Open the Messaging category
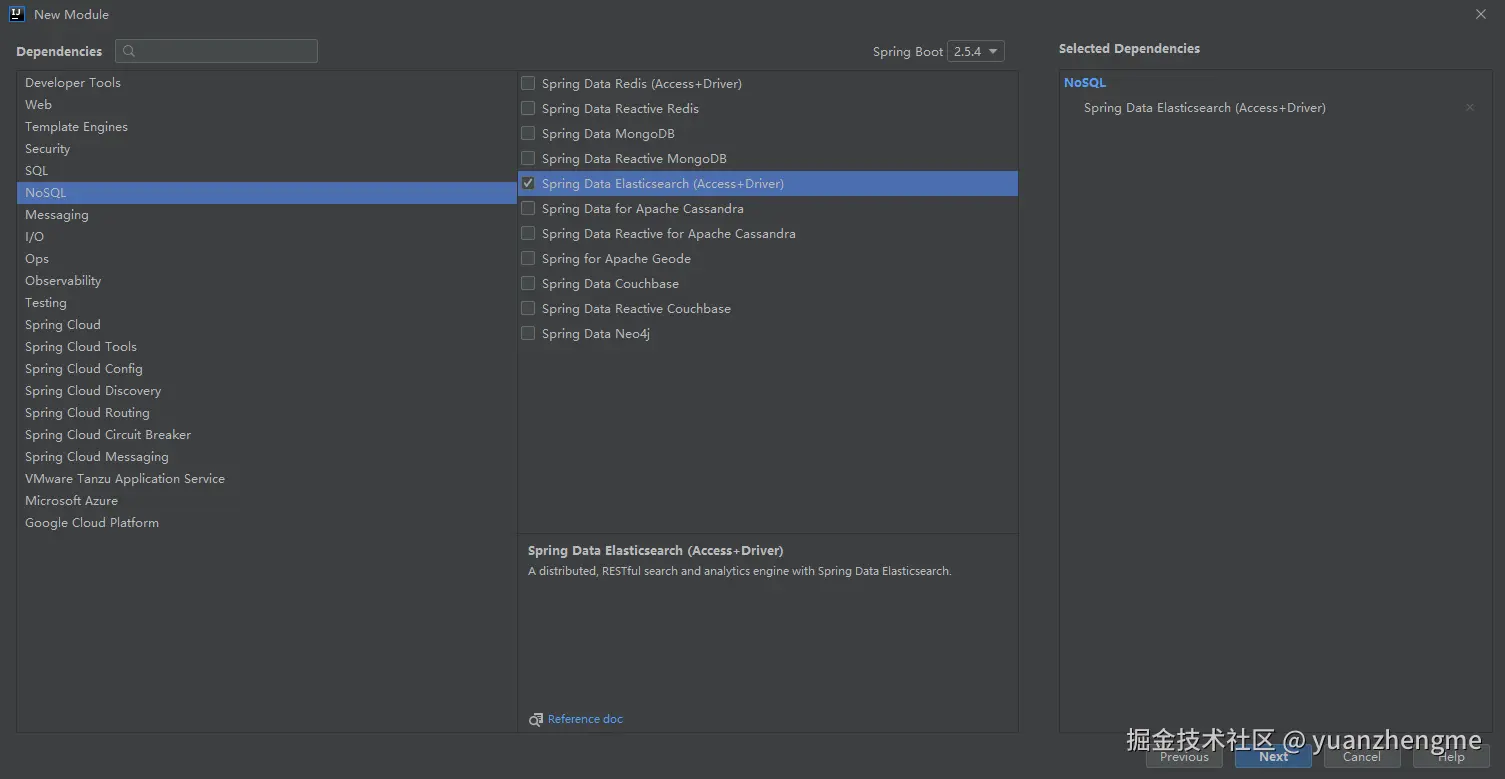Viewport: 1505px width, 779px height. (x=266, y=215)
